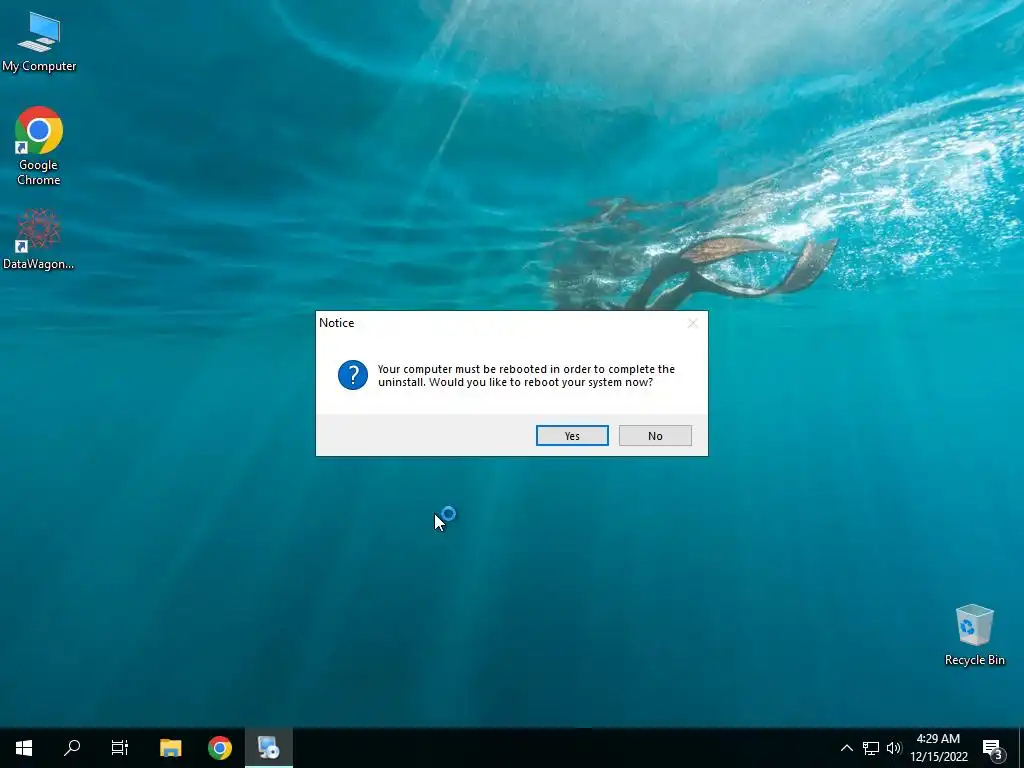
Task: Select the DataWagon desktop shortcut
Action: [39, 239]
